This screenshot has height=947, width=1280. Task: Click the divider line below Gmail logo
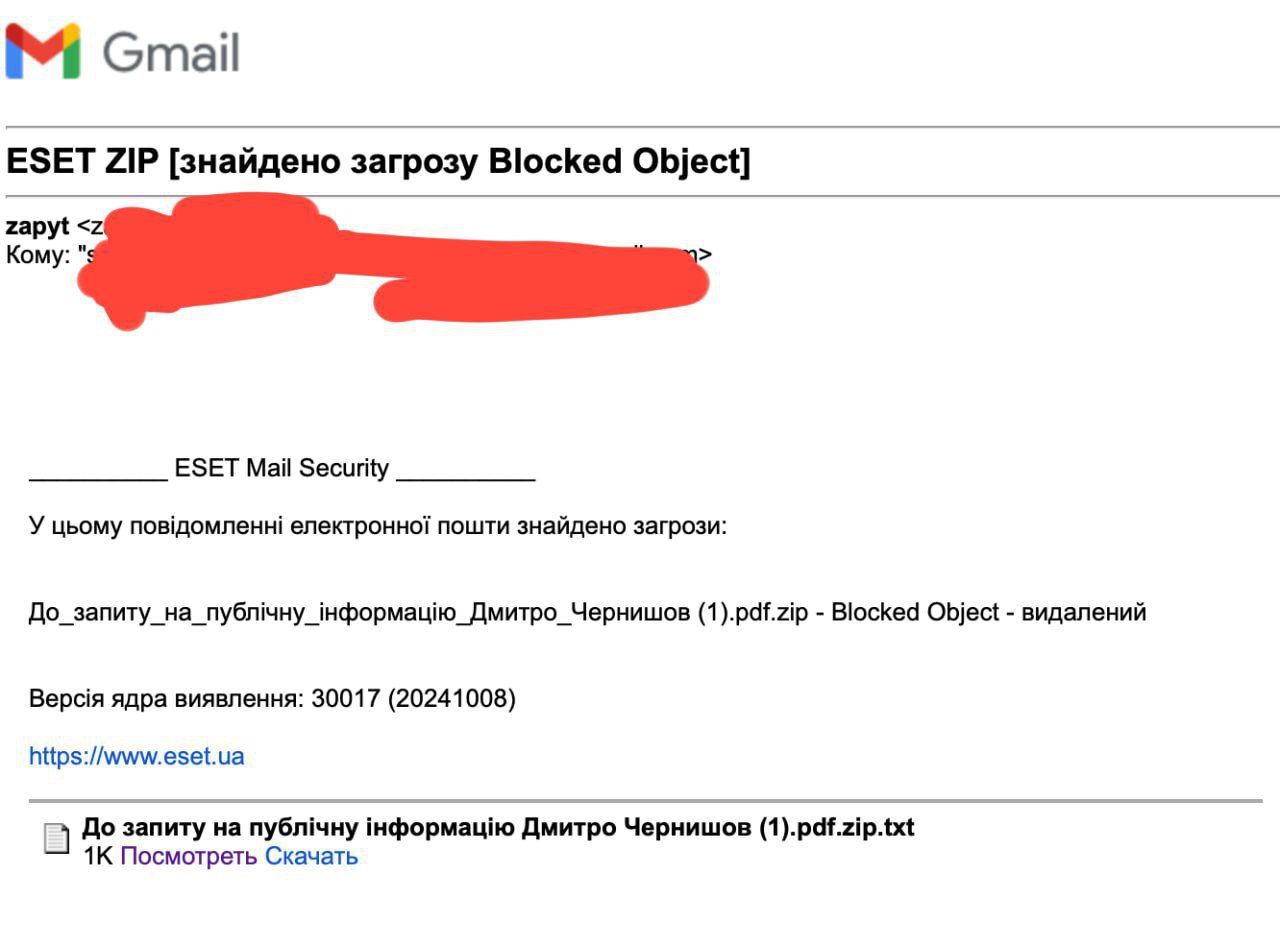640,127
